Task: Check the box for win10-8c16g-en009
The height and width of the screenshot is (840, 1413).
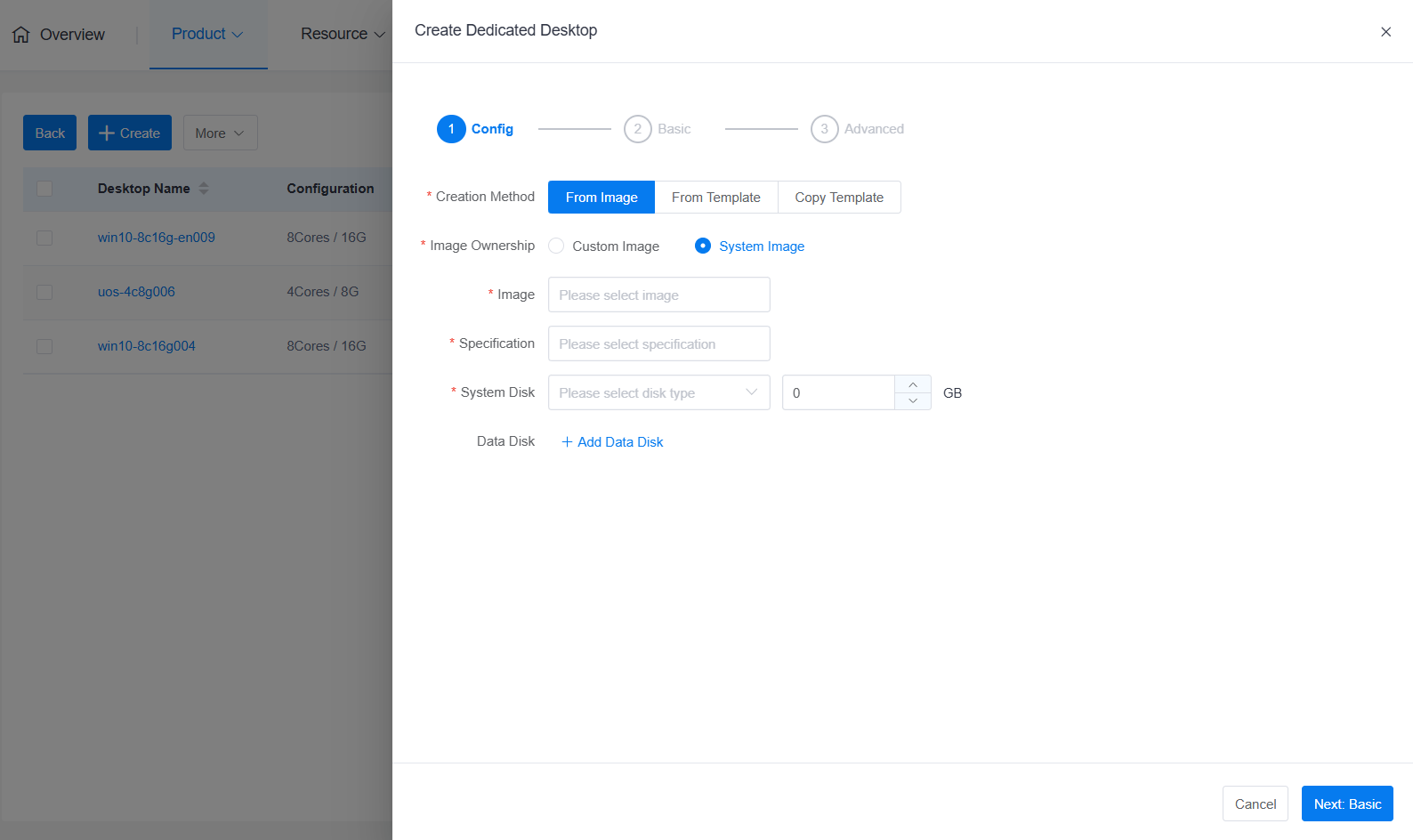Action: pyautogui.click(x=44, y=238)
